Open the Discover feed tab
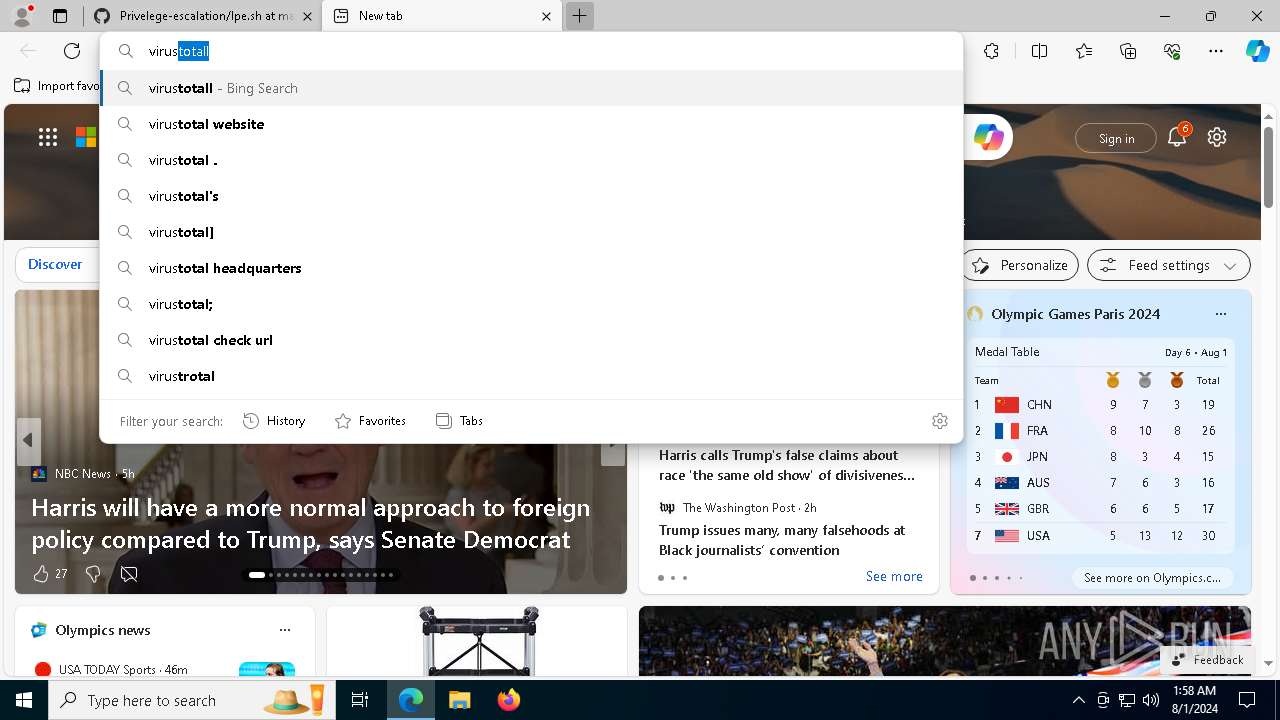The image size is (1280, 720). pos(55,265)
